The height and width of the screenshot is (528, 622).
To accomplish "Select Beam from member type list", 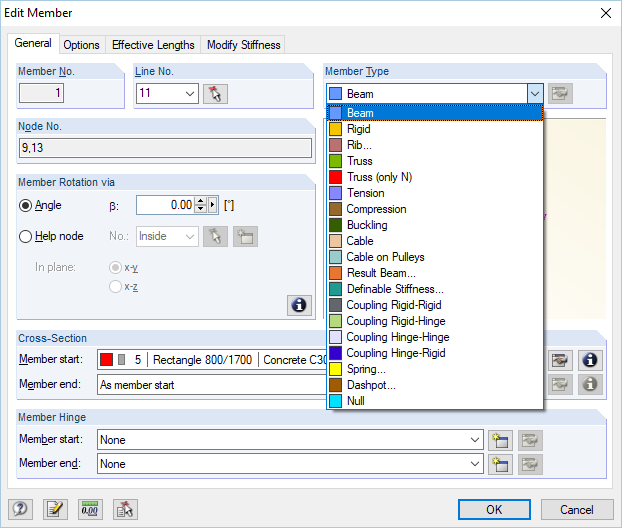I will [435, 113].
